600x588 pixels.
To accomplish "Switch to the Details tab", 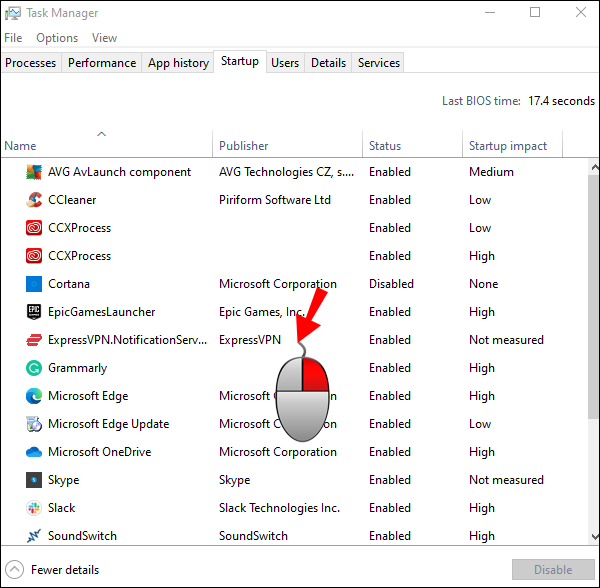I will 328,63.
